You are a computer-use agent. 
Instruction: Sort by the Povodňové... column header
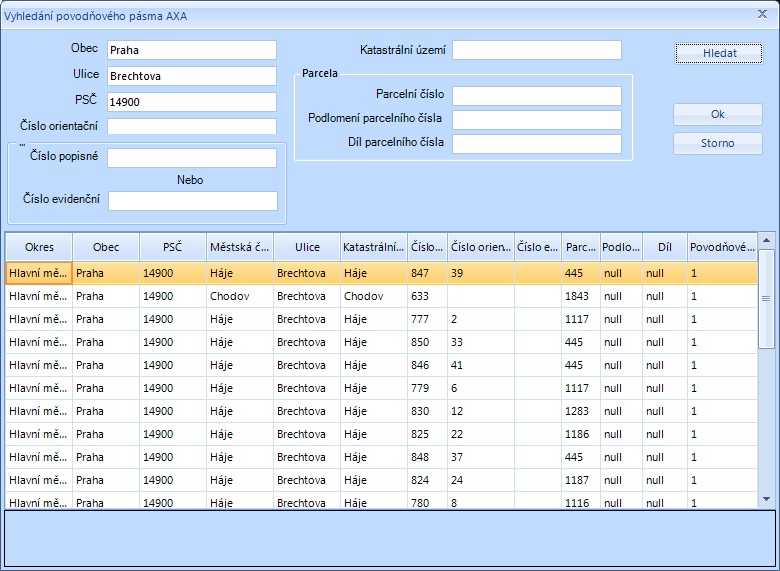point(722,247)
